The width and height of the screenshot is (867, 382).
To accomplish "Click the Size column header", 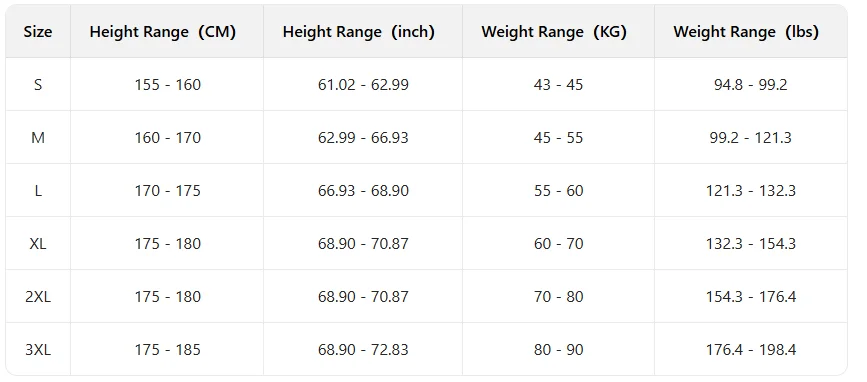I will [38, 32].
